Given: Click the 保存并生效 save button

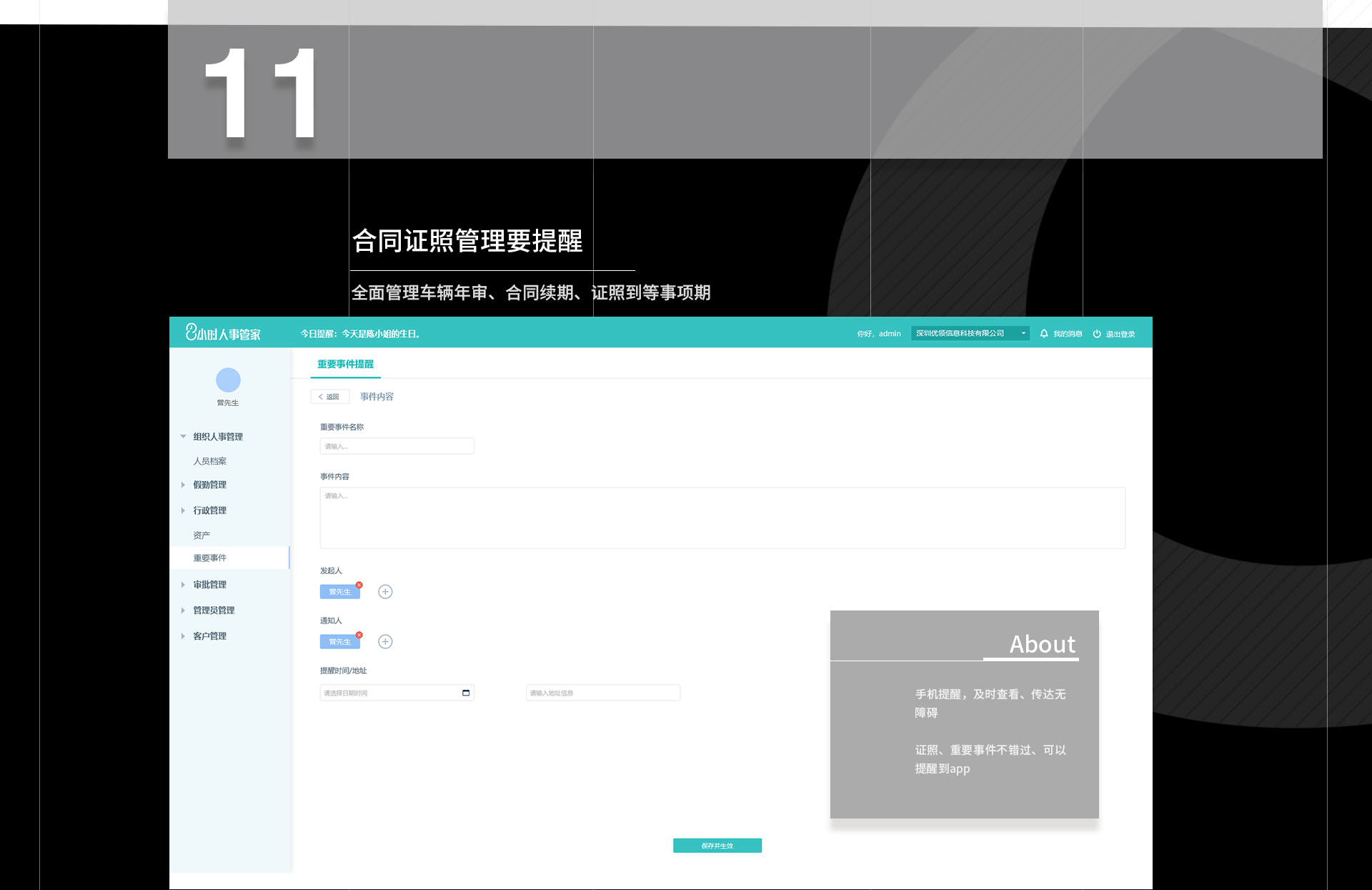Looking at the screenshot, I should coord(717,846).
